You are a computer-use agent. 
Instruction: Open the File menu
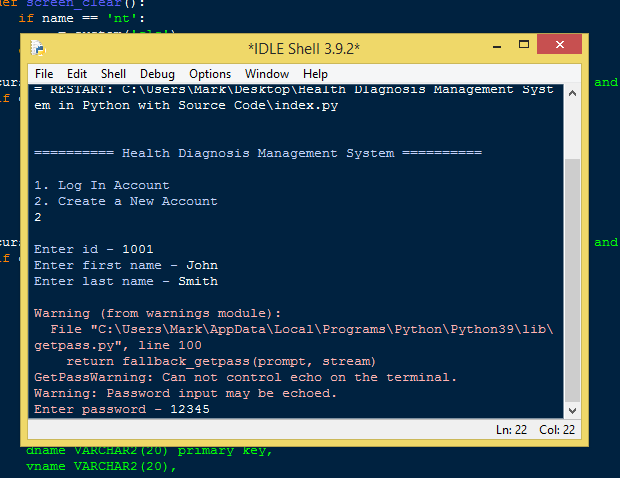[x=44, y=74]
